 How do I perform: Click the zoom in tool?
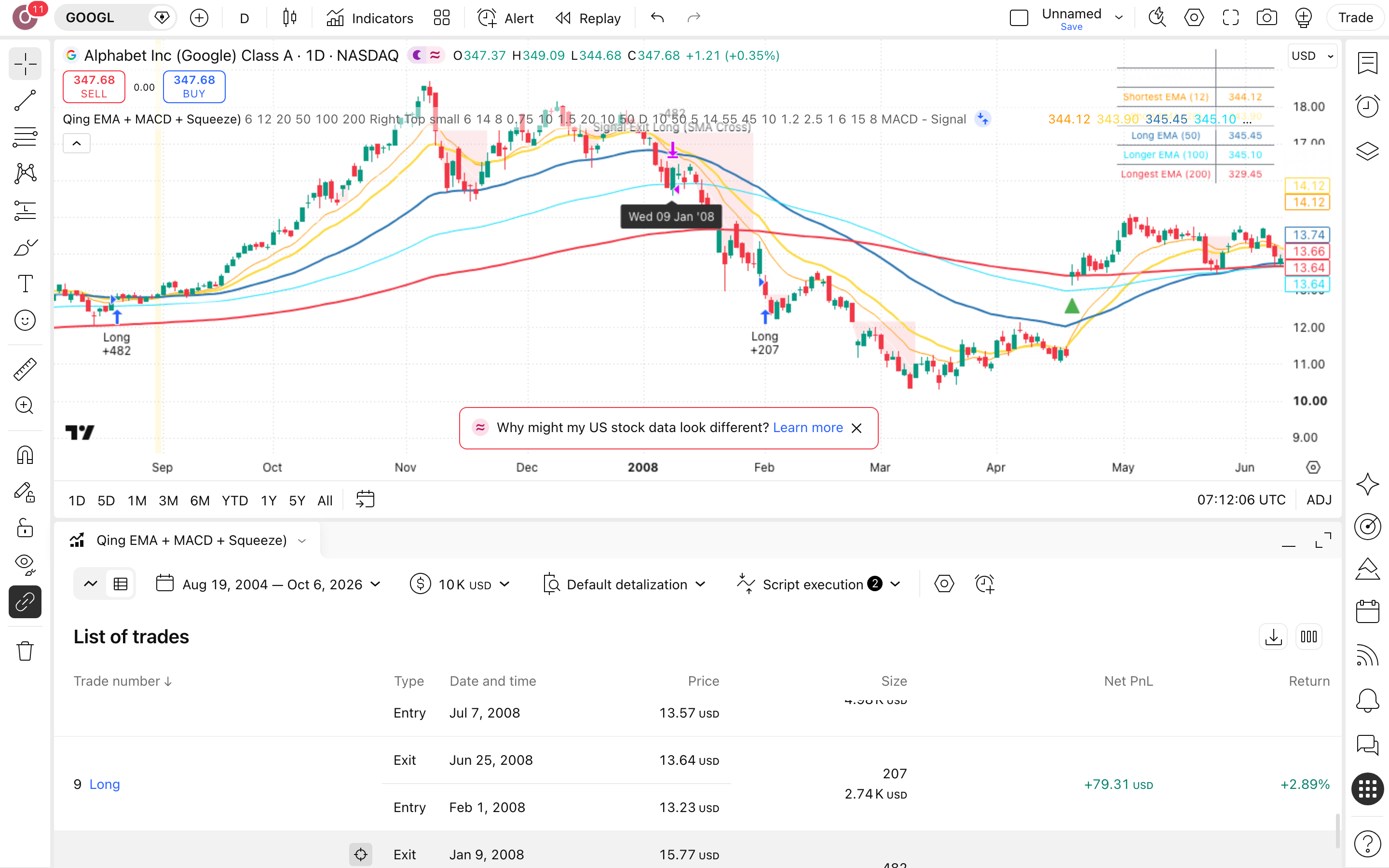pos(25,406)
